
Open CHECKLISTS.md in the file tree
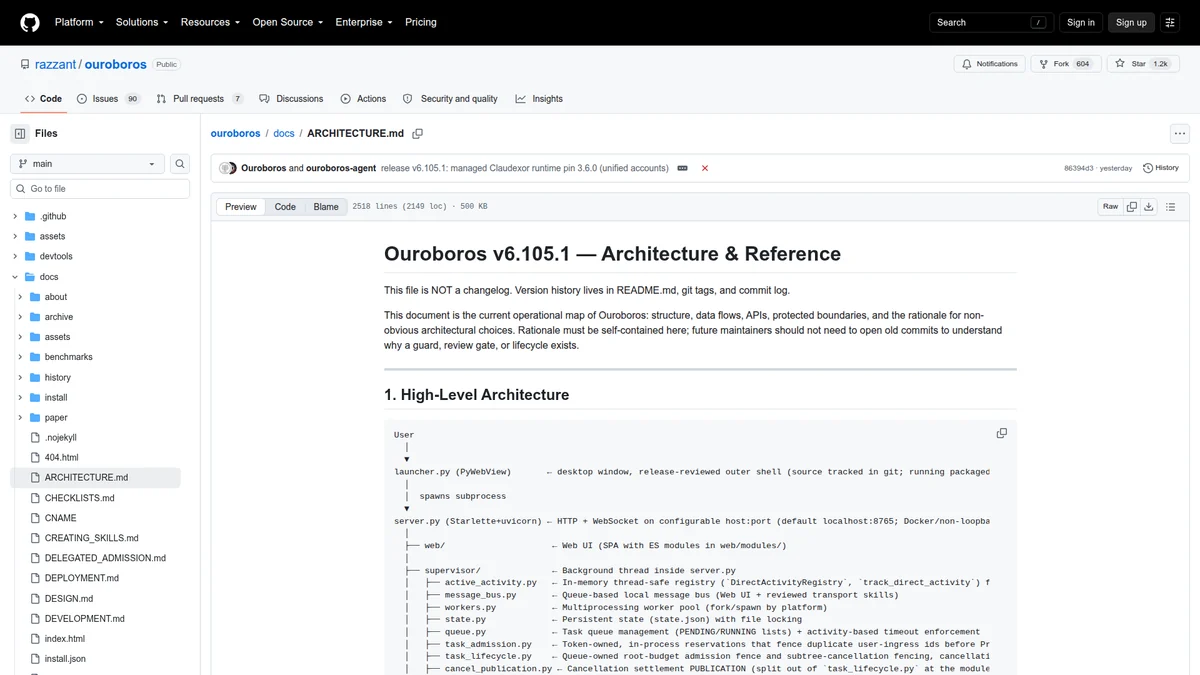click(79, 498)
